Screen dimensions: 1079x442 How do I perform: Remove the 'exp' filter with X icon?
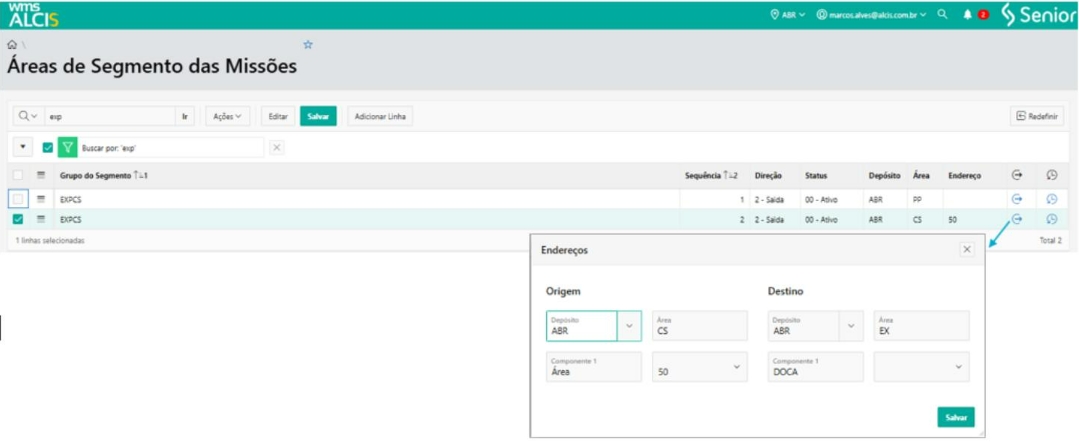277,147
